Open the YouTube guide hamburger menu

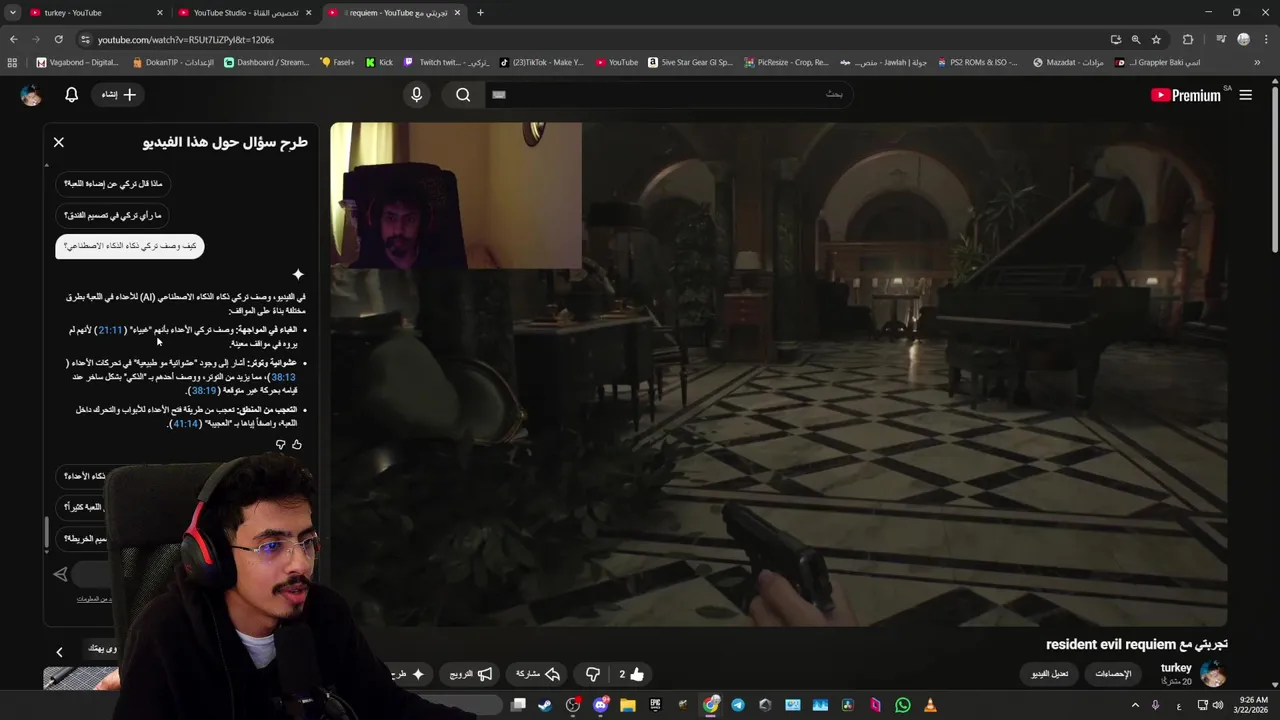pyautogui.click(x=1246, y=95)
